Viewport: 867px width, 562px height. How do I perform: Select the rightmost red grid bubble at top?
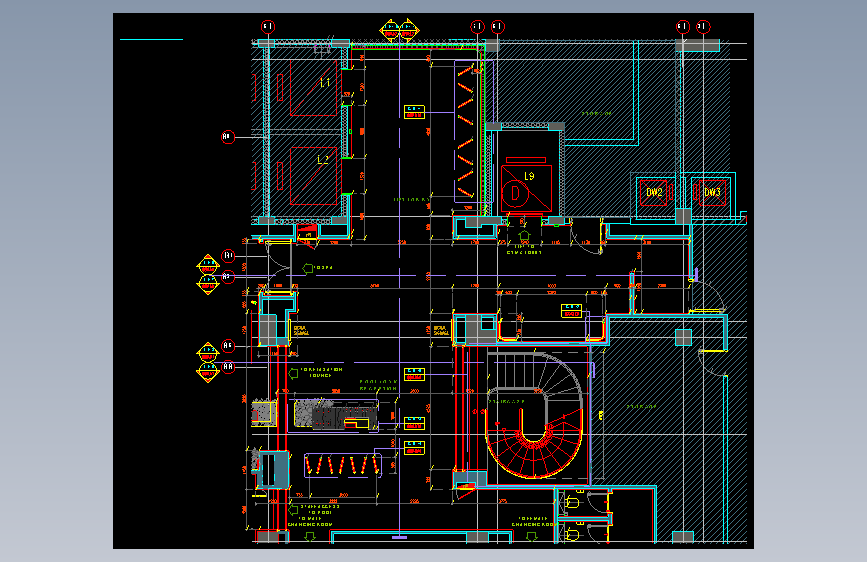coord(703,27)
